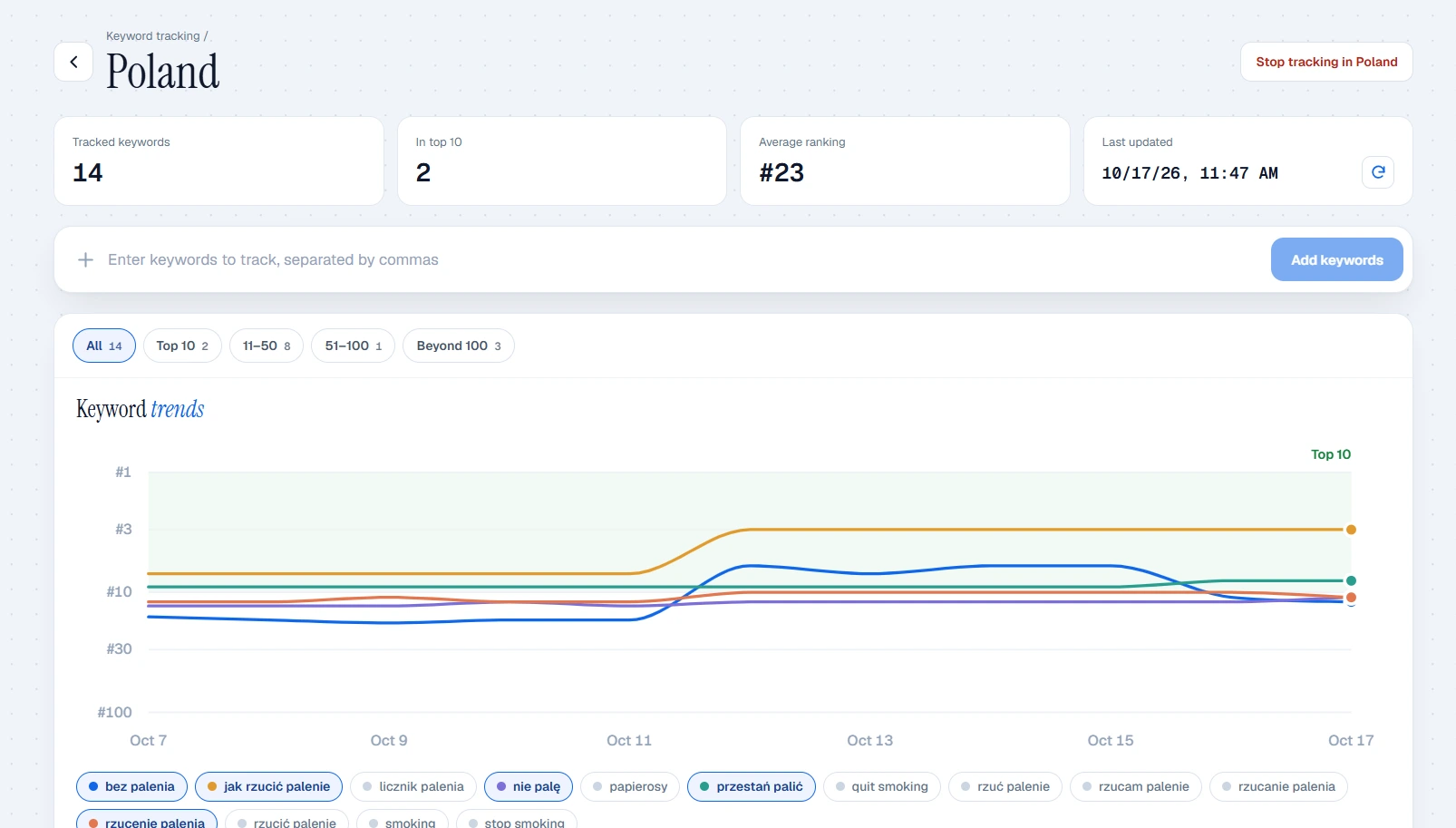Click the #30 rank label on chart axis
This screenshot has width=1456, height=828.
[119, 648]
